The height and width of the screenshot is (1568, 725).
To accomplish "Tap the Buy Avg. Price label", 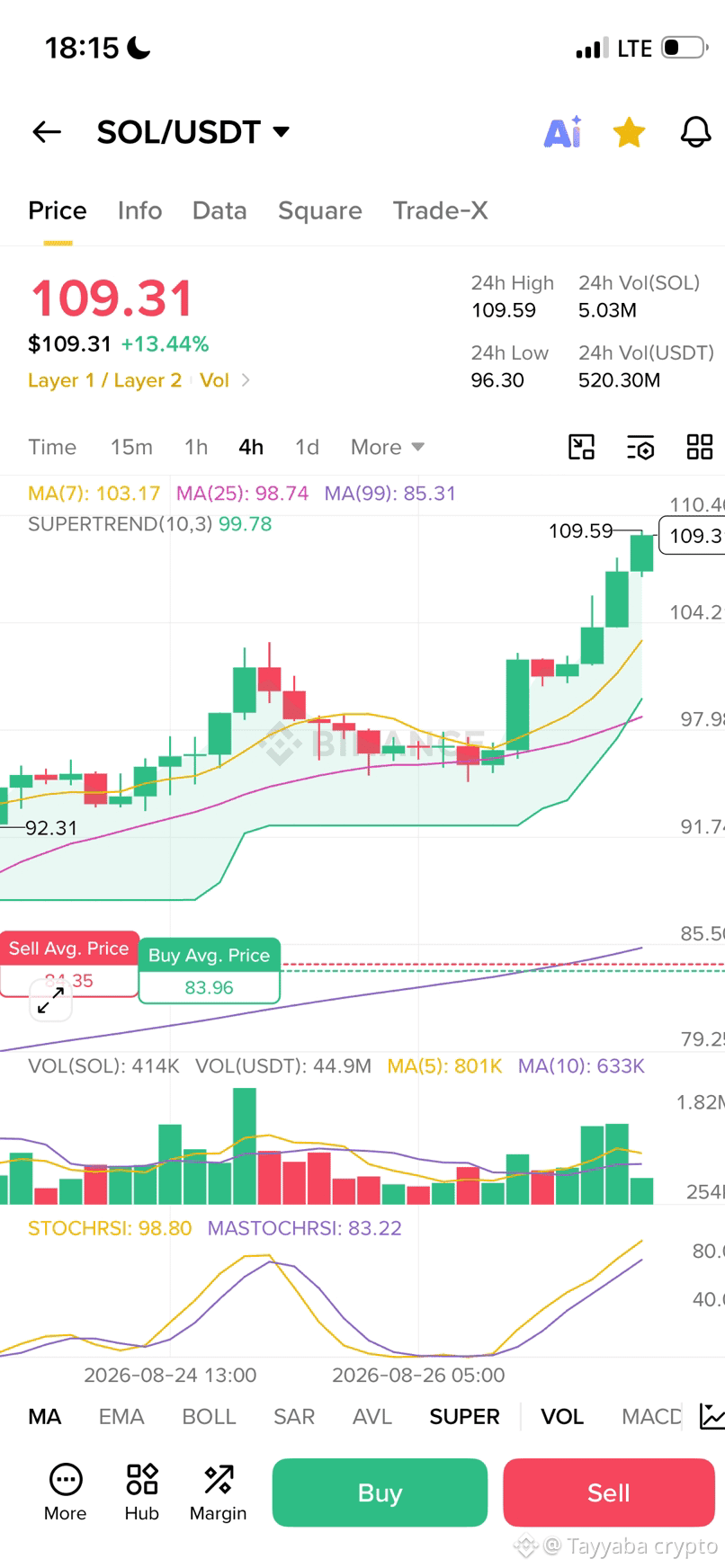I will tap(209, 955).
